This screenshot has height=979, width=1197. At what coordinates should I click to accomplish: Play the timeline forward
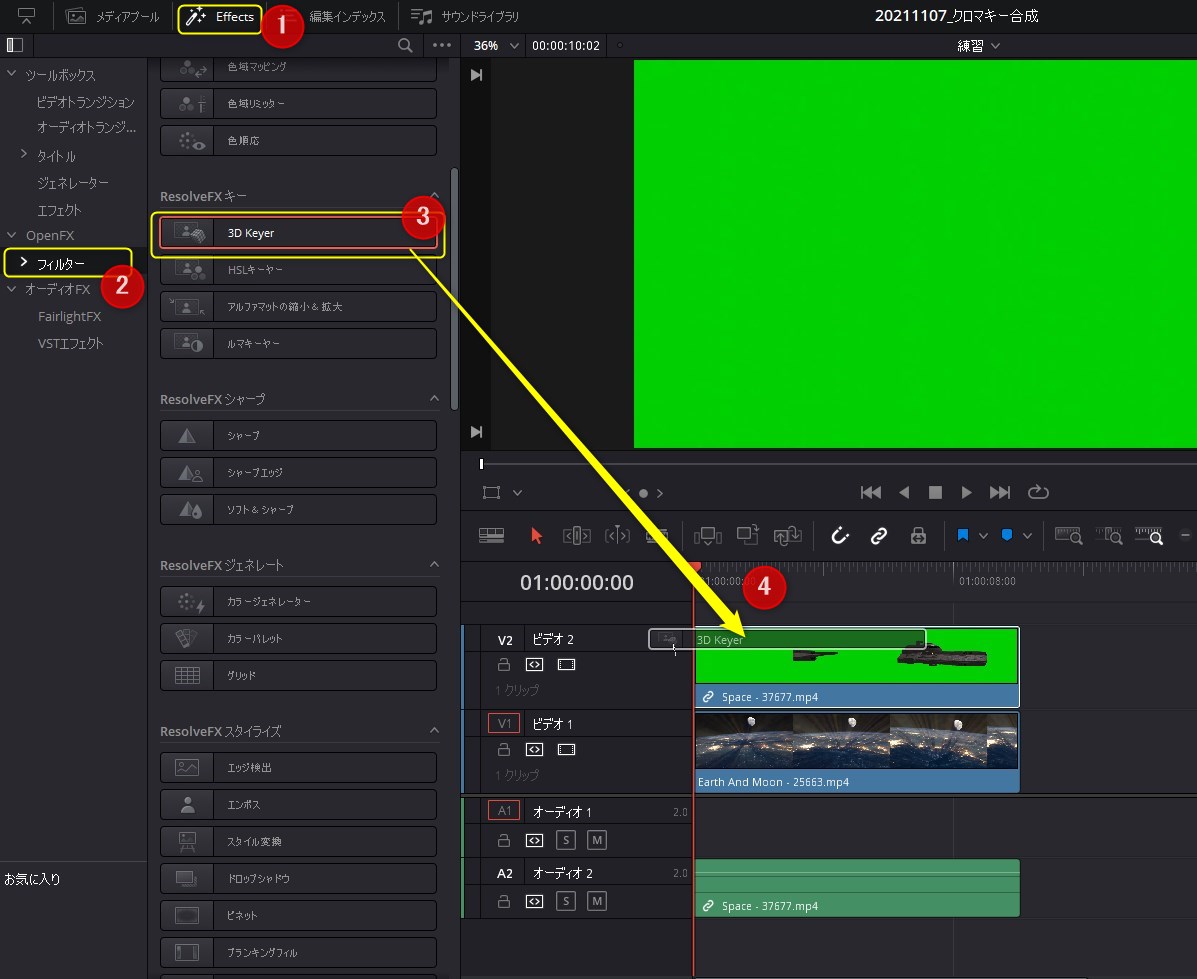[966, 493]
